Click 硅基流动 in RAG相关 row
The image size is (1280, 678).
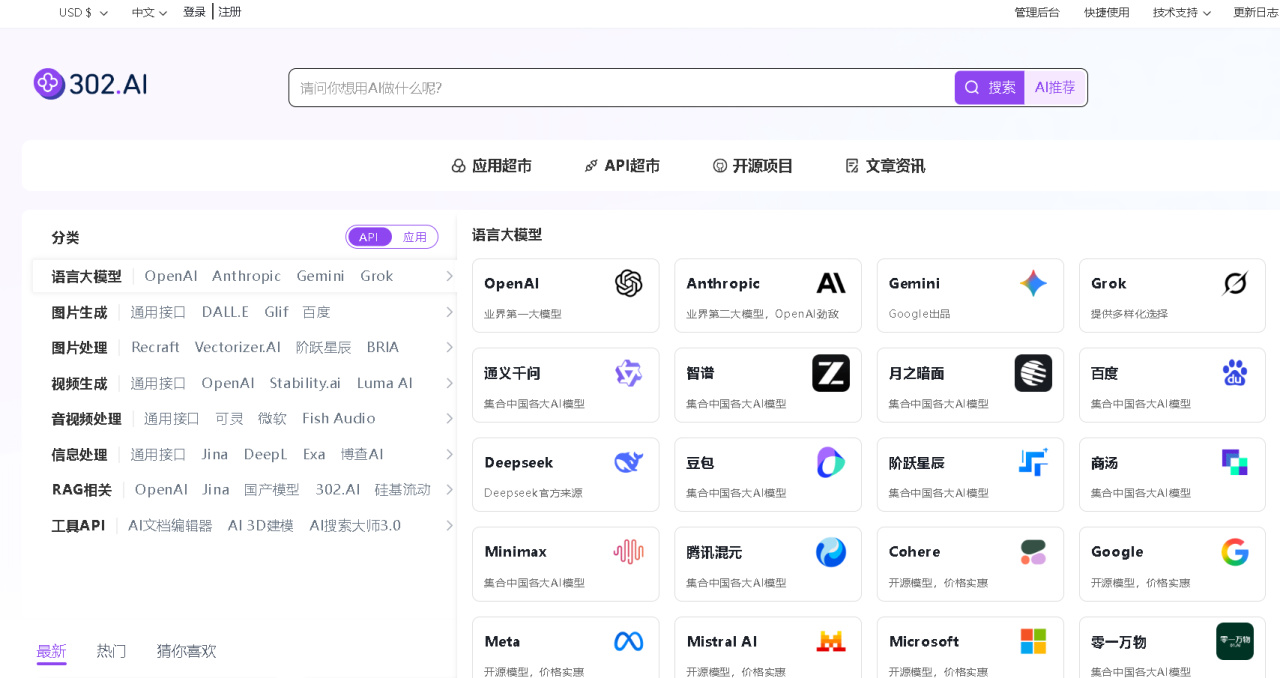pos(402,489)
